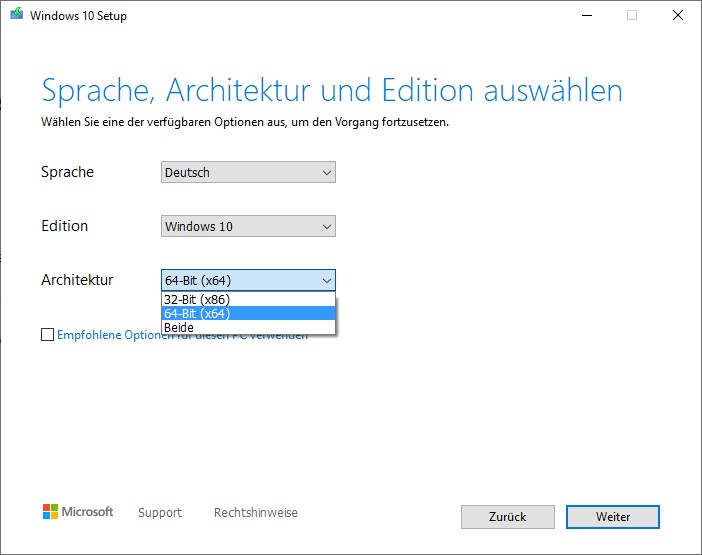The image size is (702, 555).
Task: Collapse the Architektur dropdown showing 64-Bit (x64)
Action: coord(248,280)
